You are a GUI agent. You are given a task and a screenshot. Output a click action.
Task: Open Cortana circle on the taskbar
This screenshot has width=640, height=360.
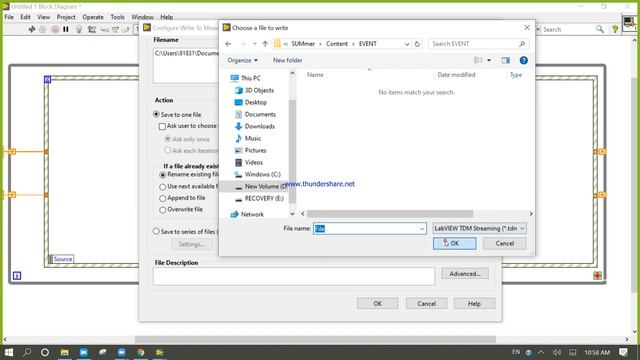(x=45, y=352)
